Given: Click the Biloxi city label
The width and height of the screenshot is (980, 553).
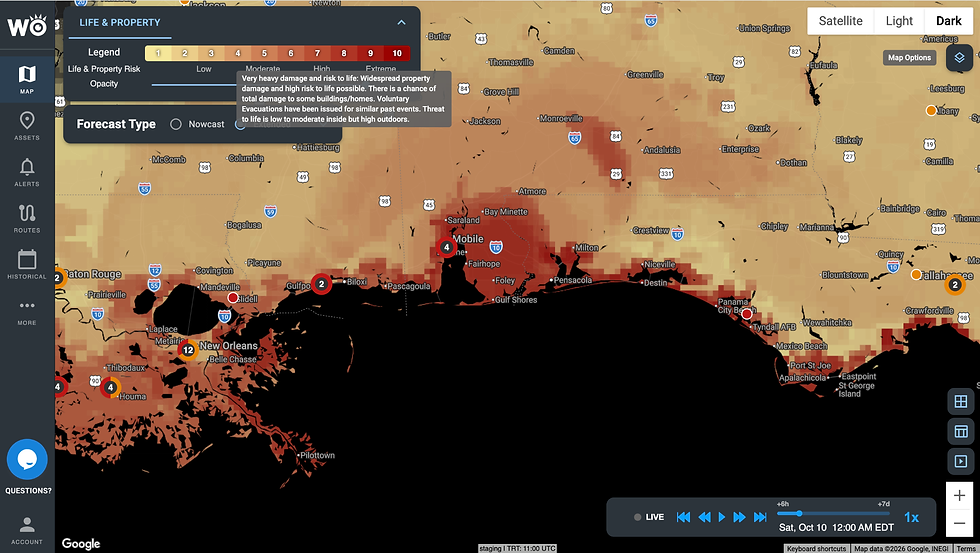Looking at the screenshot, I should [x=356, y=282].
